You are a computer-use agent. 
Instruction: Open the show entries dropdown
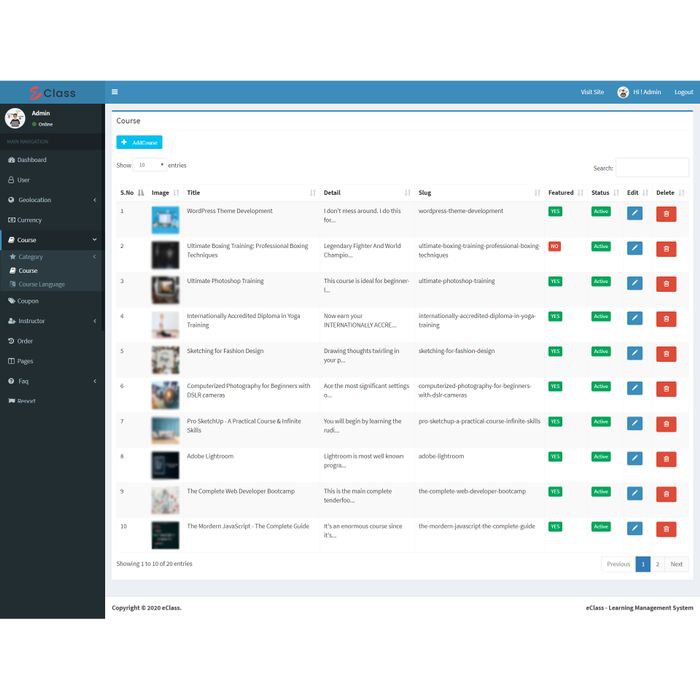151,165
